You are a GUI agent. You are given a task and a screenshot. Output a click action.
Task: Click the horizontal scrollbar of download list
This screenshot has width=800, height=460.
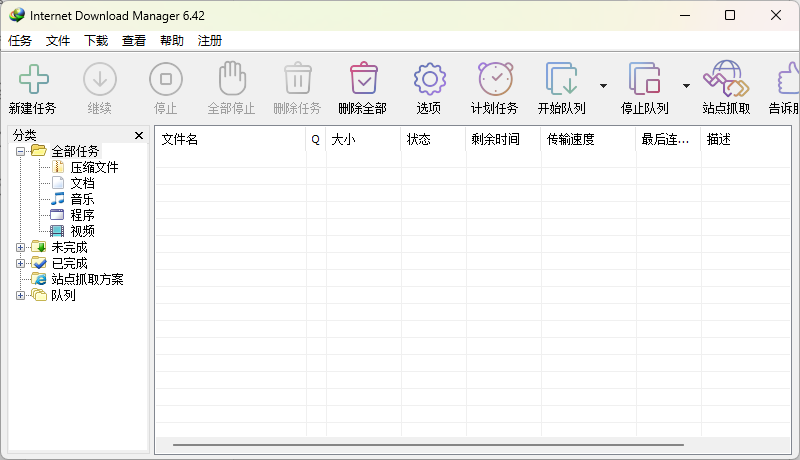click(428, 444)
